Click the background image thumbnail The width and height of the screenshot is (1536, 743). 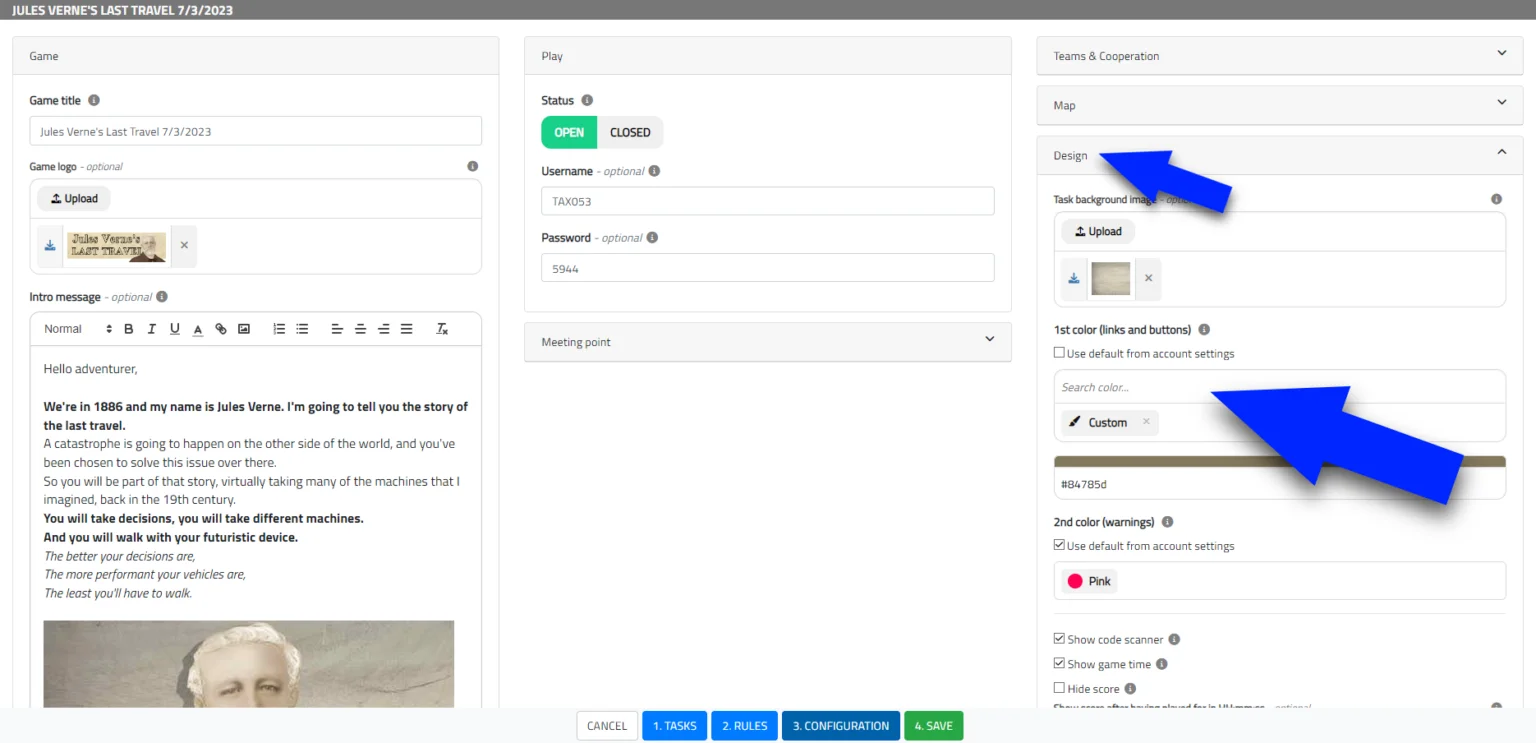tap(1111, 278)
